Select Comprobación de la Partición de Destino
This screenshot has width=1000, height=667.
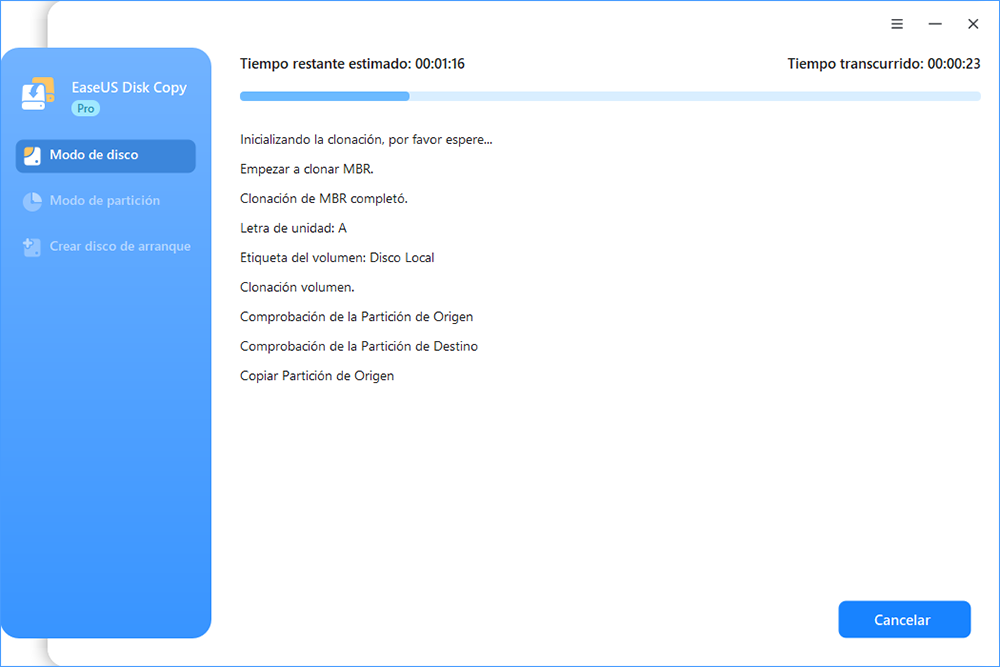tap(359, 346)
